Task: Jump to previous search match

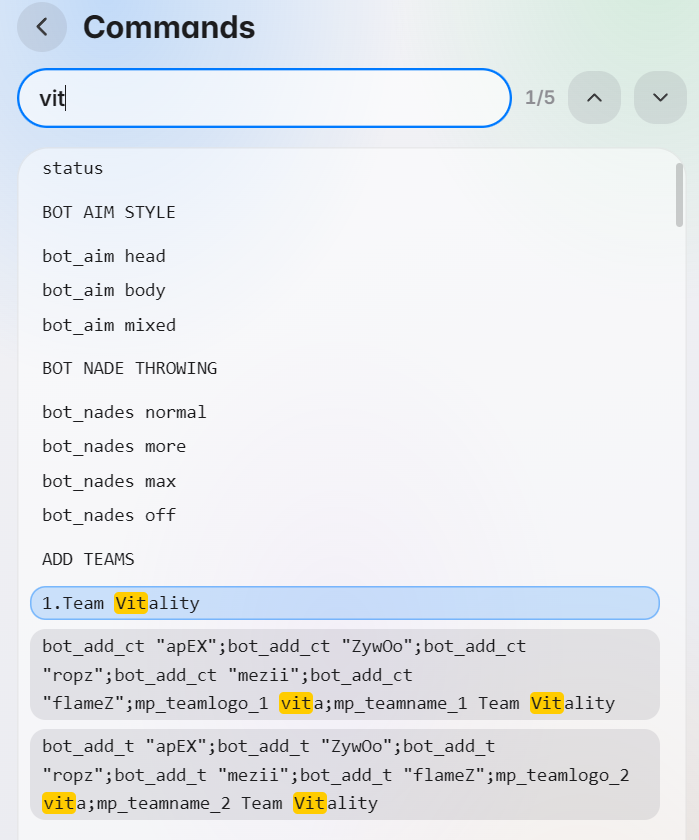Action: (594, 98)
